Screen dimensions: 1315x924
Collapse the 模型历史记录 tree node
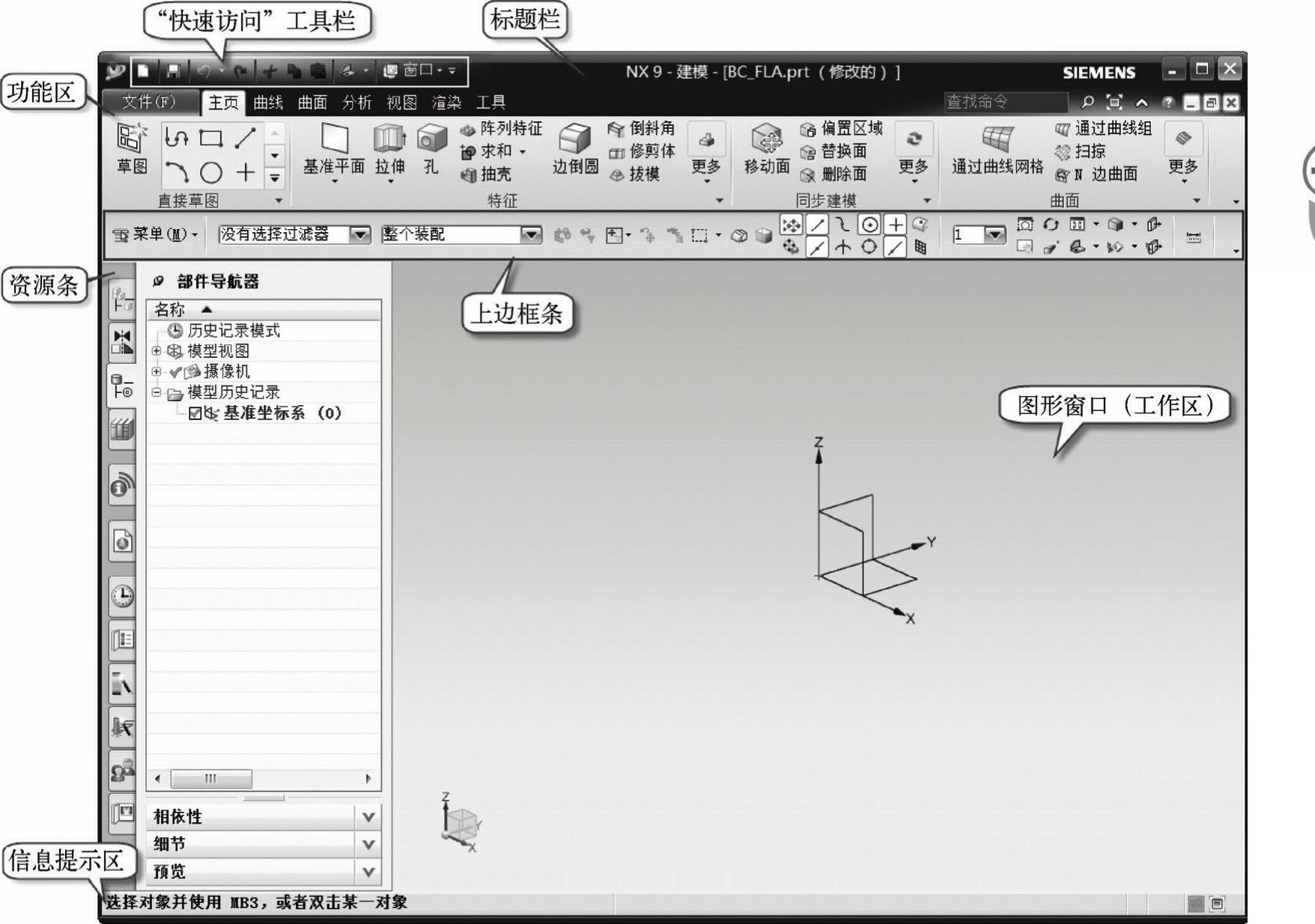pyautogui.click(x=156, y=392)
